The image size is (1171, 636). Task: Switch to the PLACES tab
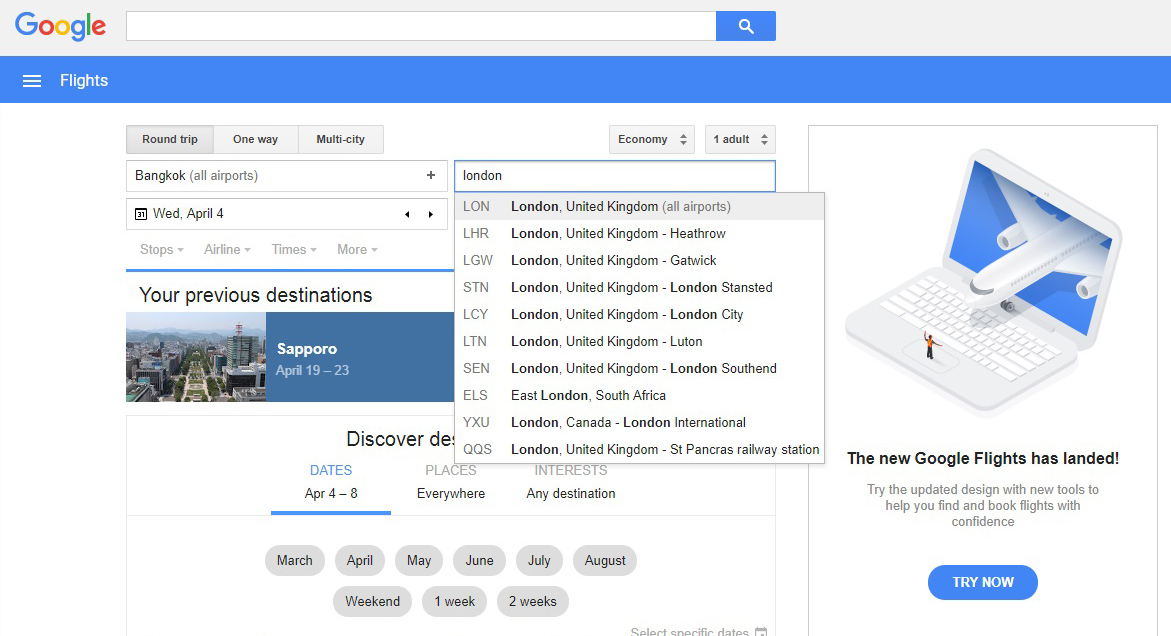[450, 481]
